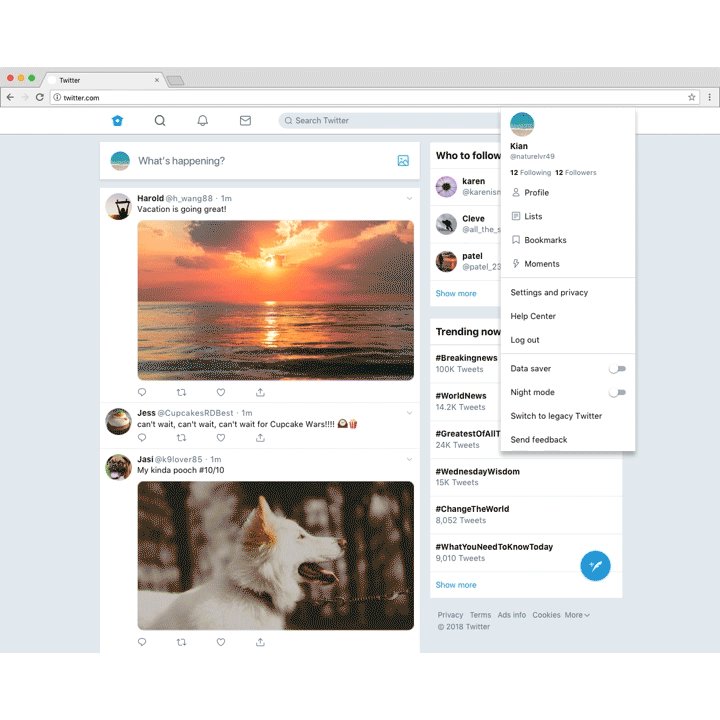Viewport: 720px width, 720px height.
Task: Reply to Harold's vacation tweet
Action: [x=142, y=392]
